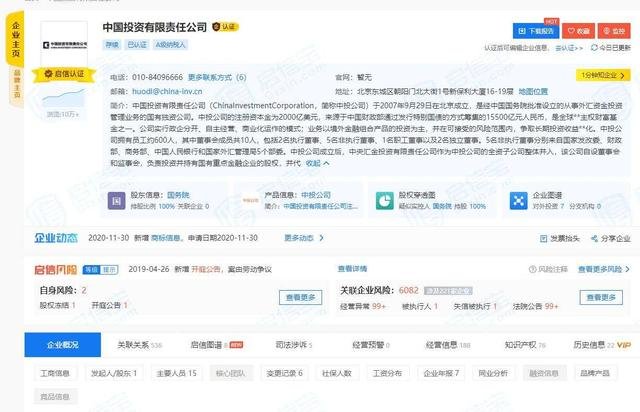640x412 pixels.
Task: Open 更多联系方式 (6) link
Action: 217,77
